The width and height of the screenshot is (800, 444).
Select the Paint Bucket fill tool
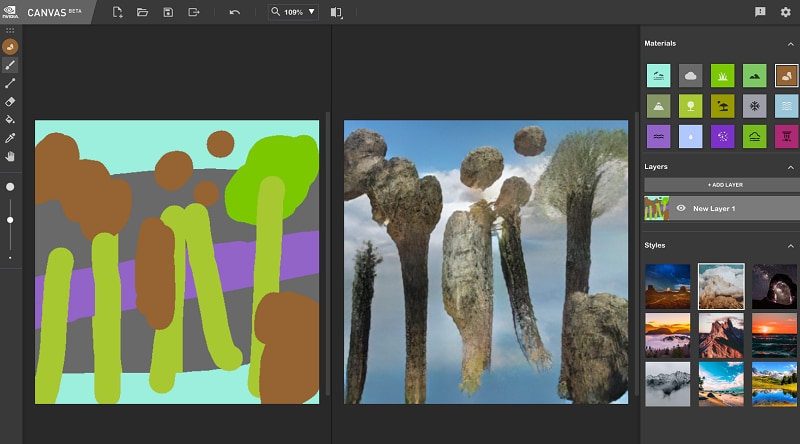[x=10, y=119]
